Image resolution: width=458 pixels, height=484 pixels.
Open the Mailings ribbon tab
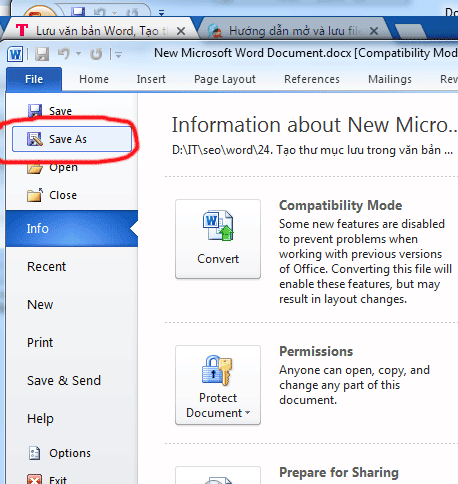click(390, 79)
